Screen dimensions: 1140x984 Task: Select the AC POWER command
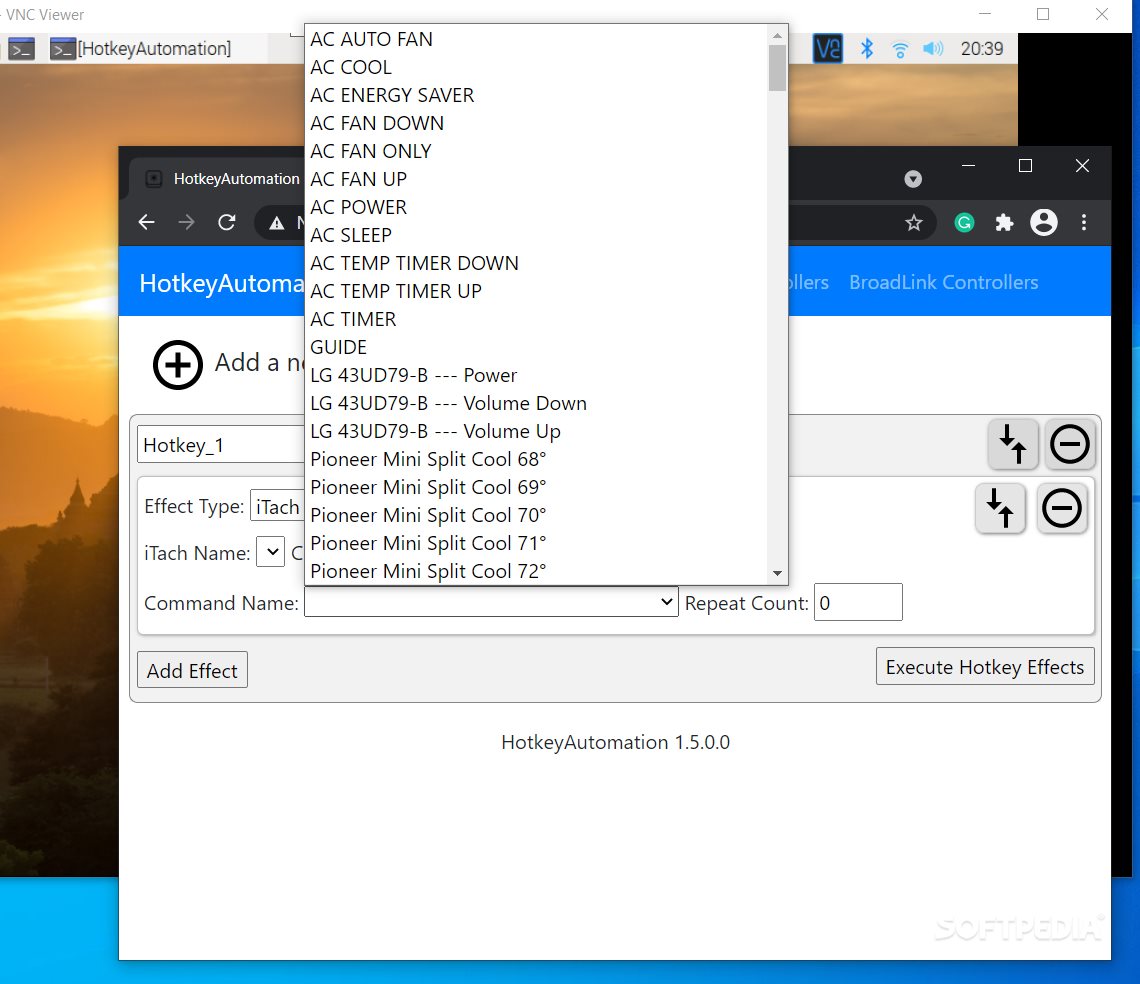click(x=536, y=207)
